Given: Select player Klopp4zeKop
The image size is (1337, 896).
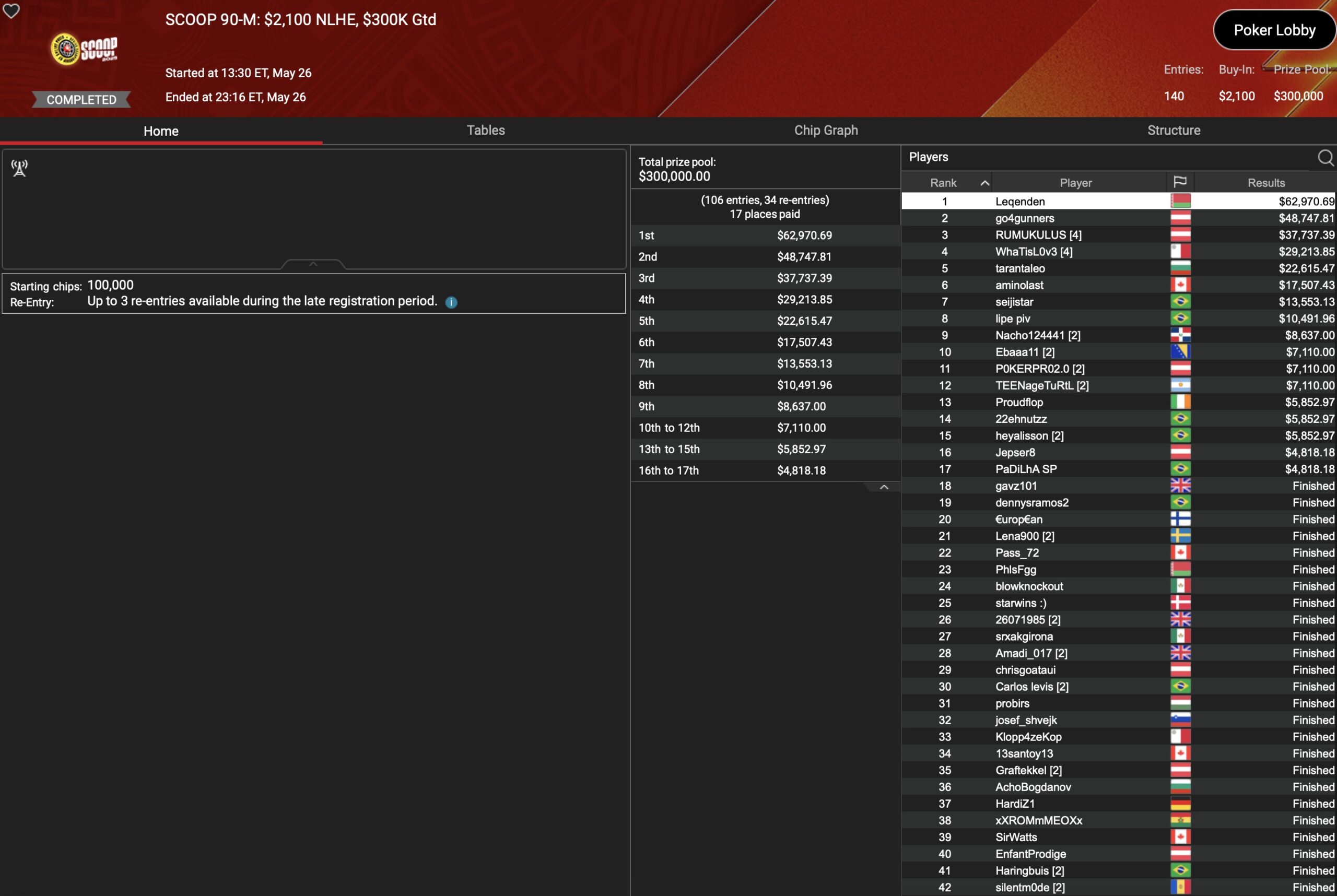Looking at the screenshot, I should [x=1119, y=737].
